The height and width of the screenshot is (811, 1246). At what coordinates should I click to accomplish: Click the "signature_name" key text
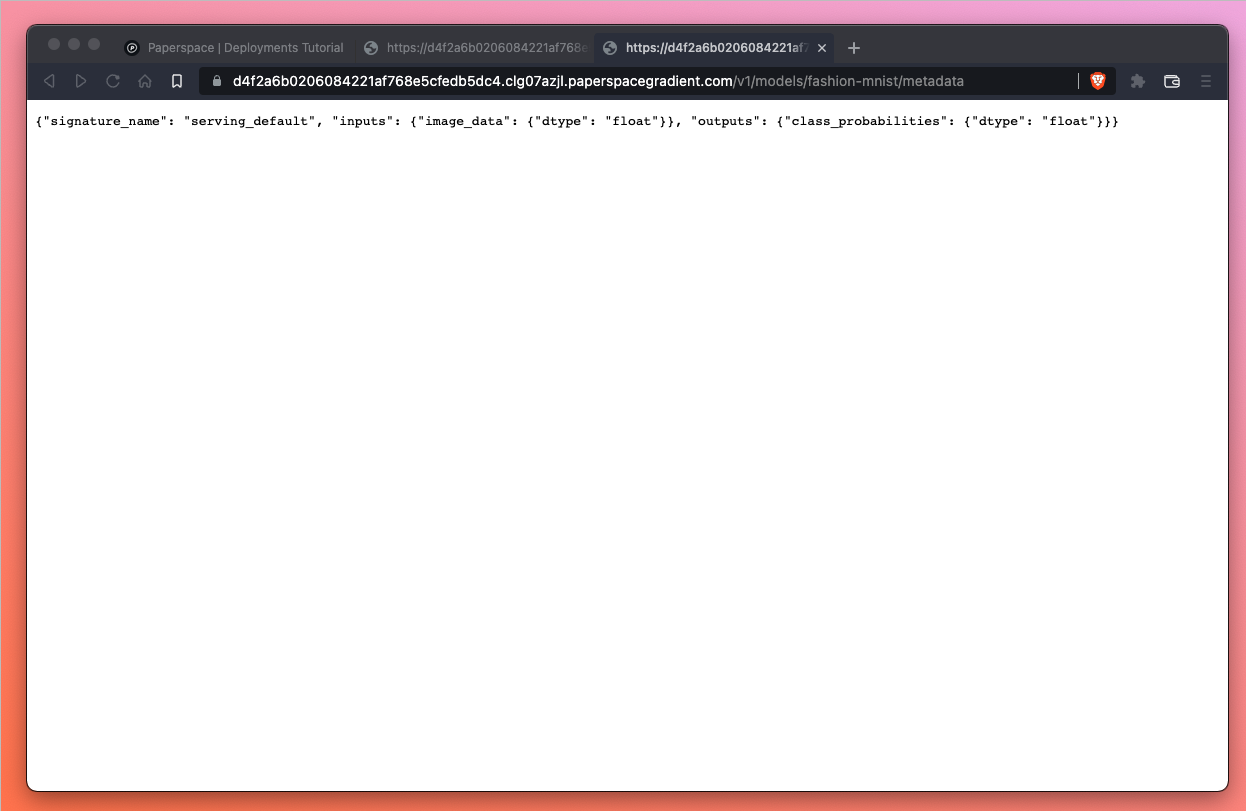click(x=104, y=121)
